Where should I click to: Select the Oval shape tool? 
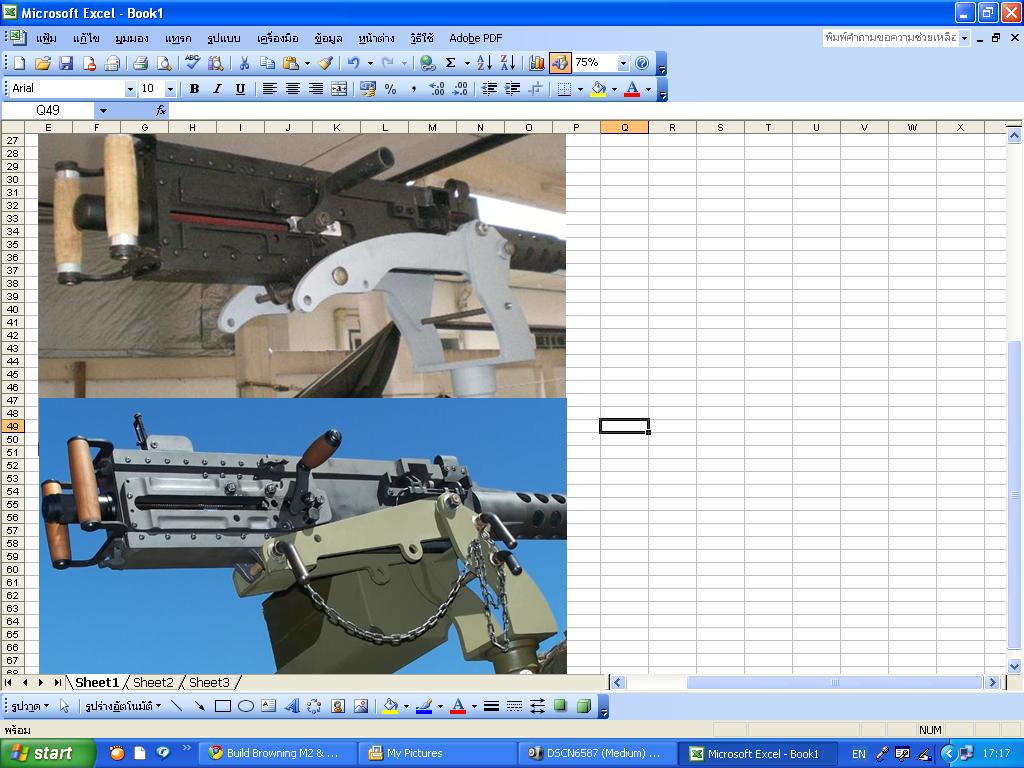(246, 706)
